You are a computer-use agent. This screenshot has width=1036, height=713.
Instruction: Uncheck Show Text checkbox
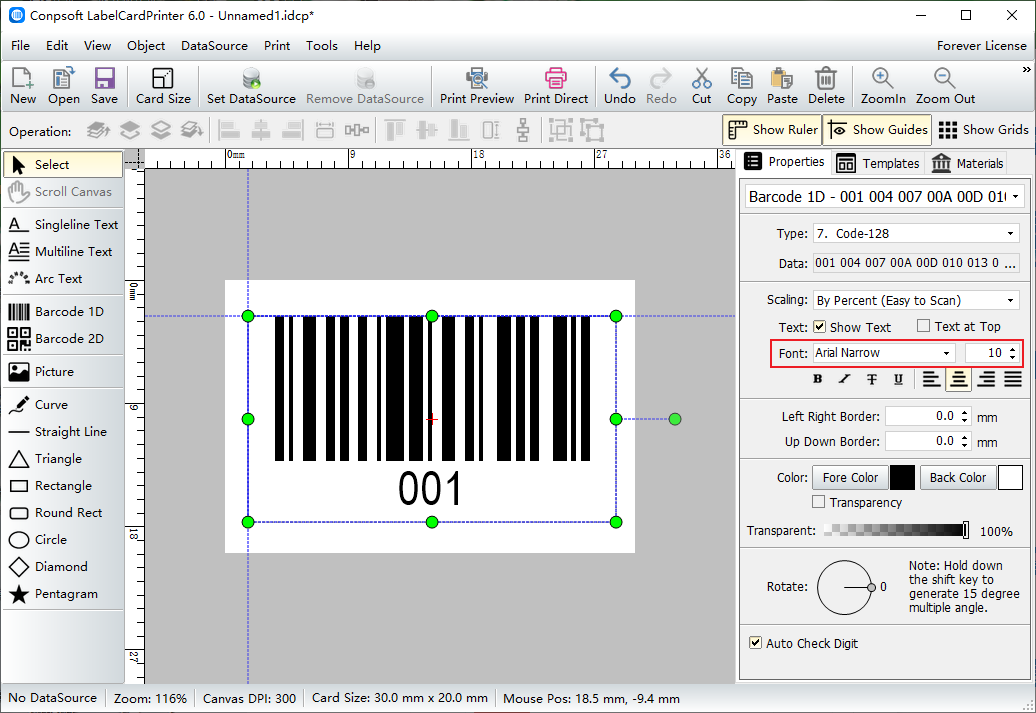click(x=819, y=326)
